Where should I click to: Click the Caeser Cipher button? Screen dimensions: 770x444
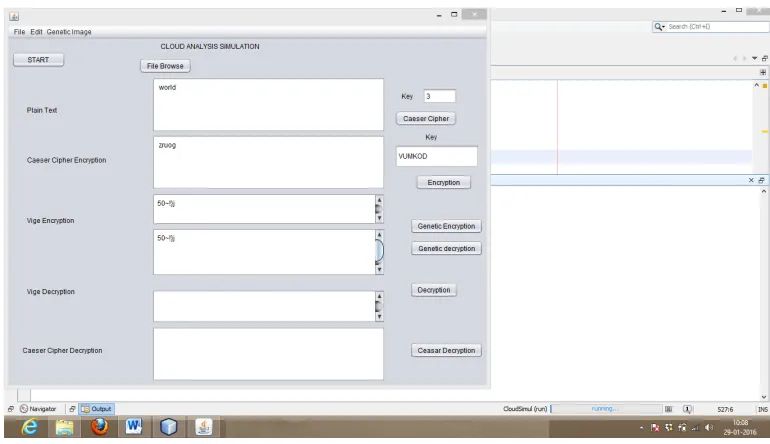(x=426, y=118)
